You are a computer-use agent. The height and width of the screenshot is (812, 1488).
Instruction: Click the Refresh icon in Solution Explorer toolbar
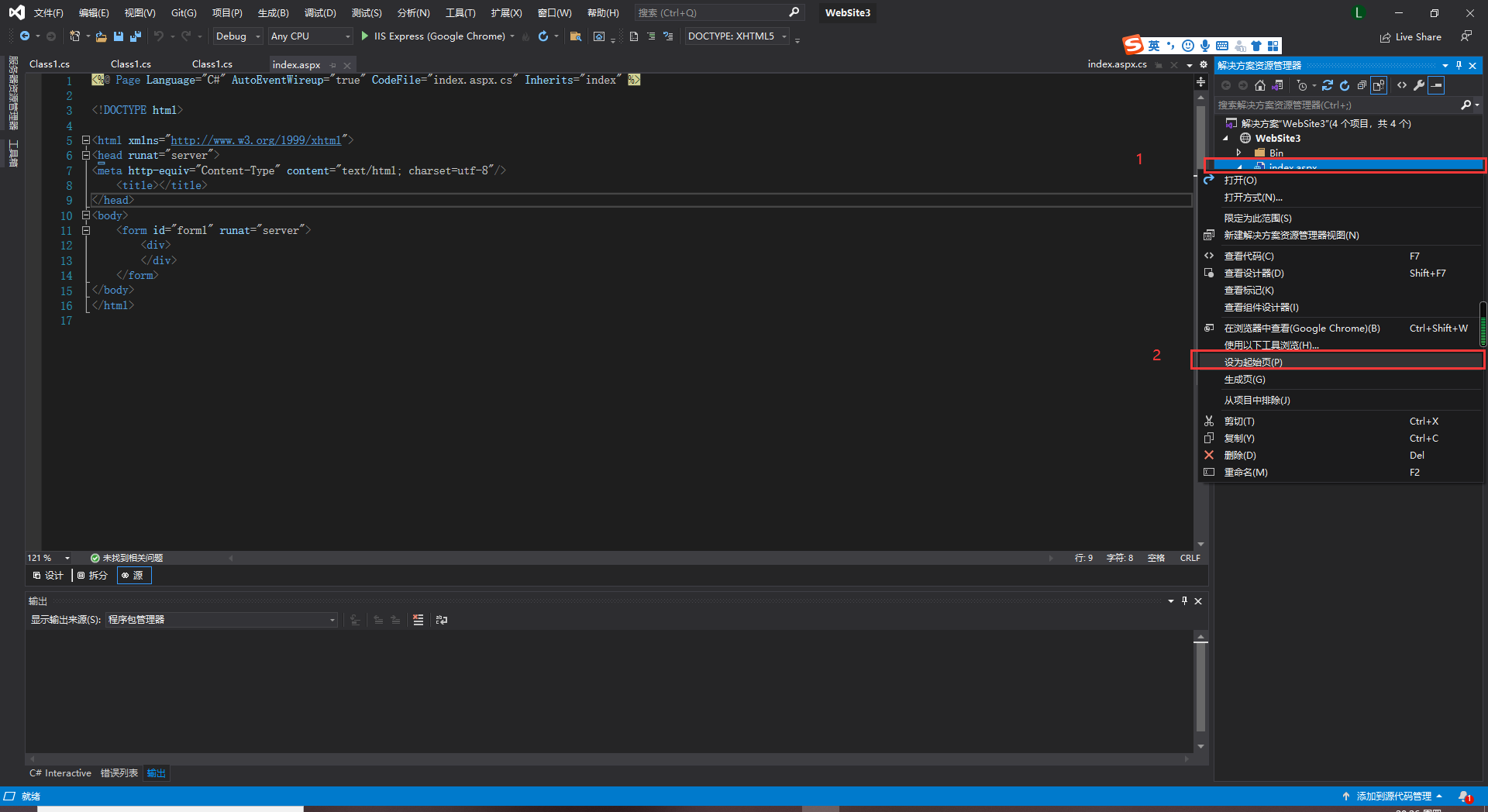(1345, 85)
